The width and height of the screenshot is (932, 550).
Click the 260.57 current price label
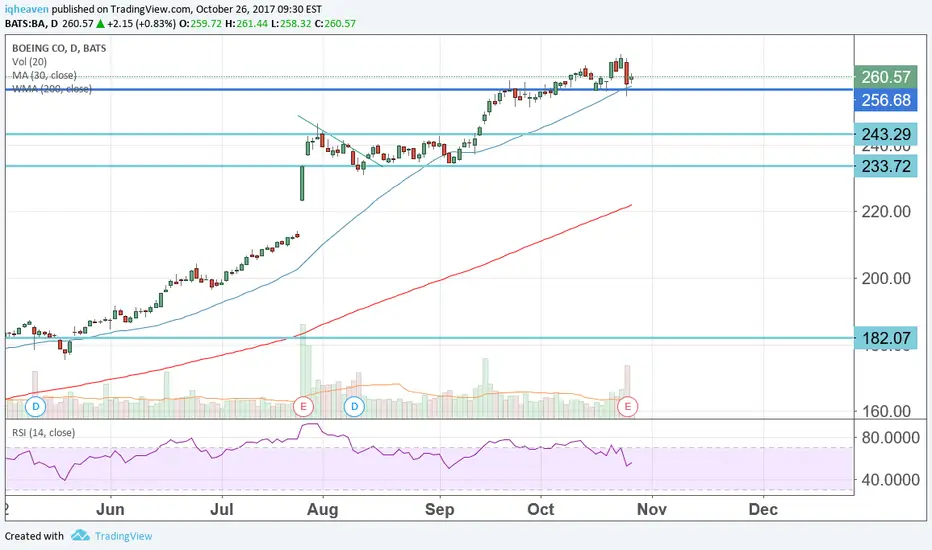pos(886,77)
